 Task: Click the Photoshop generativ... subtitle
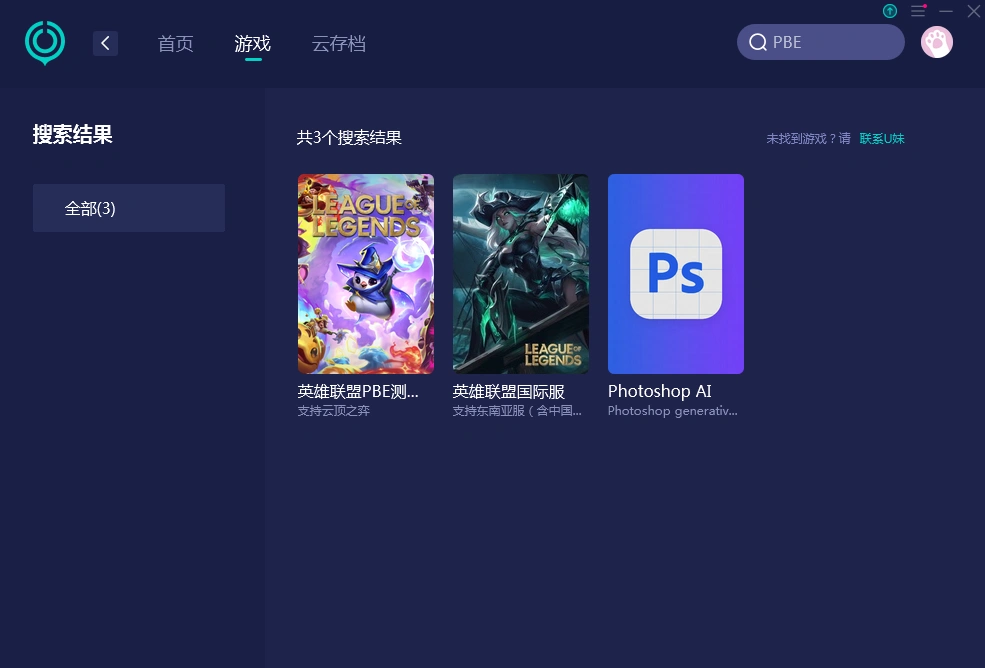tap(673, 411)
